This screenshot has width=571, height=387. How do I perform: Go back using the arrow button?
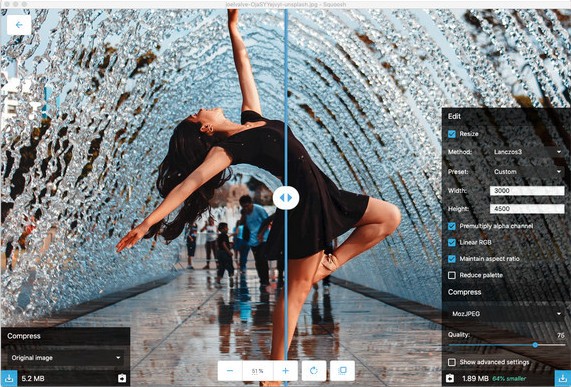pos(19,25)
